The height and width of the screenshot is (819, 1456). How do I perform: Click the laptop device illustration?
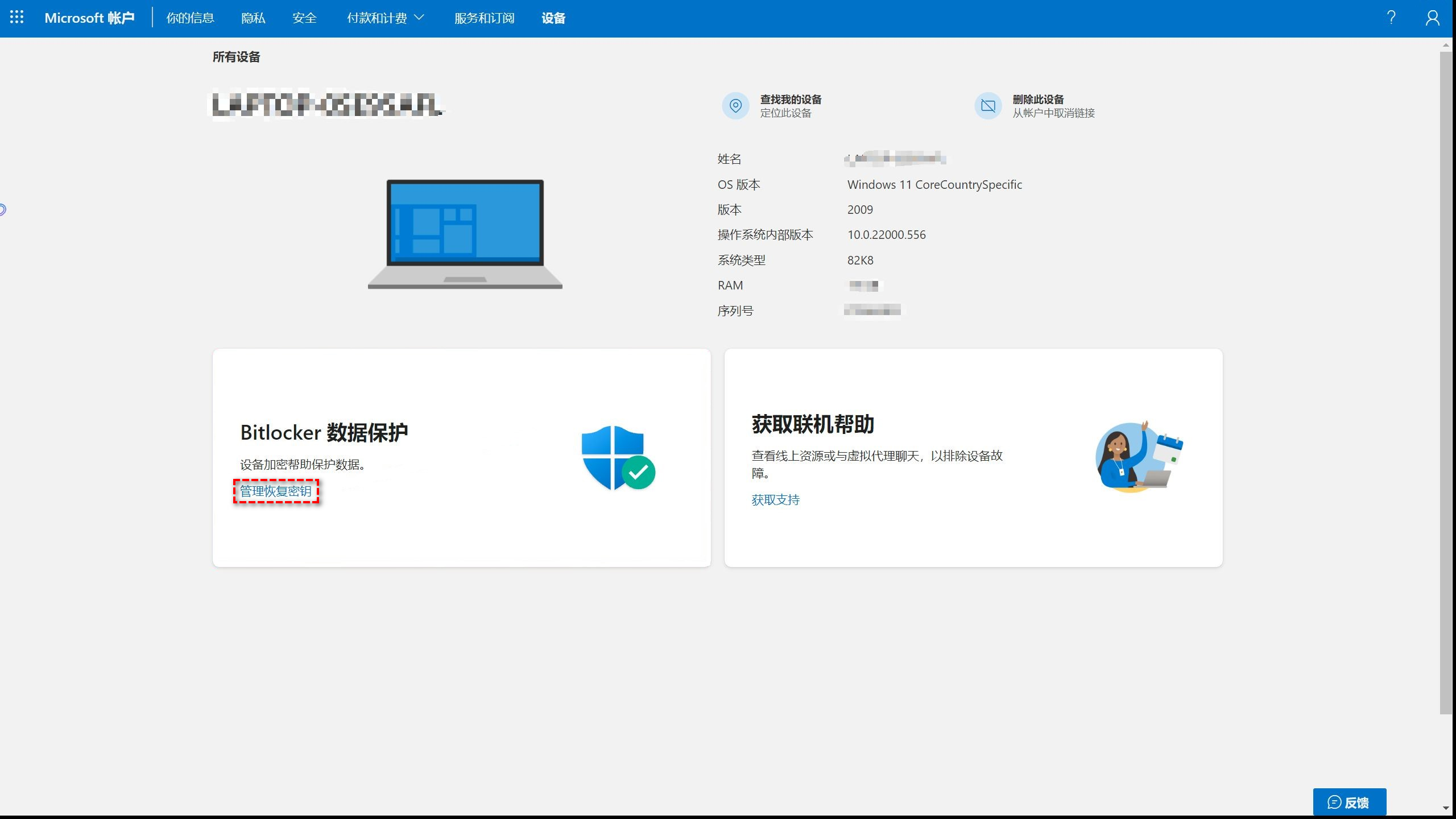click(465, 234)
